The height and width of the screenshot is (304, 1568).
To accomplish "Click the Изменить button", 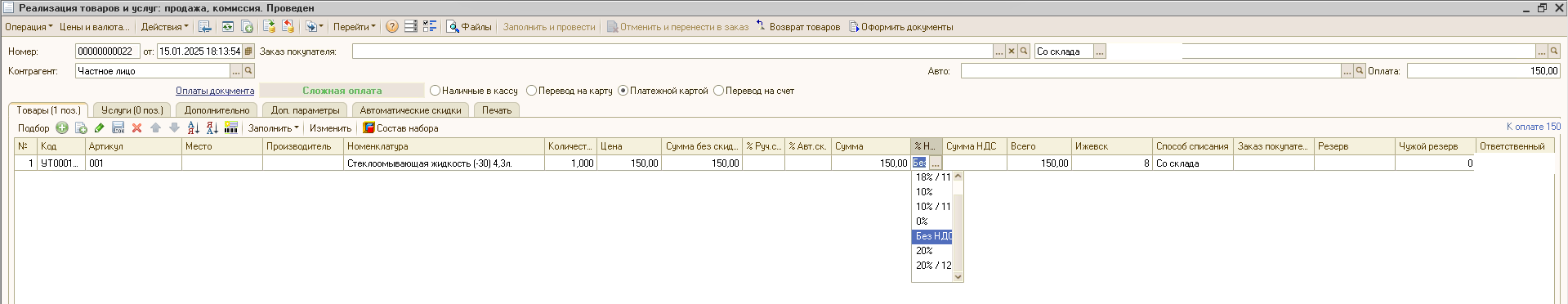I will 330,128.
